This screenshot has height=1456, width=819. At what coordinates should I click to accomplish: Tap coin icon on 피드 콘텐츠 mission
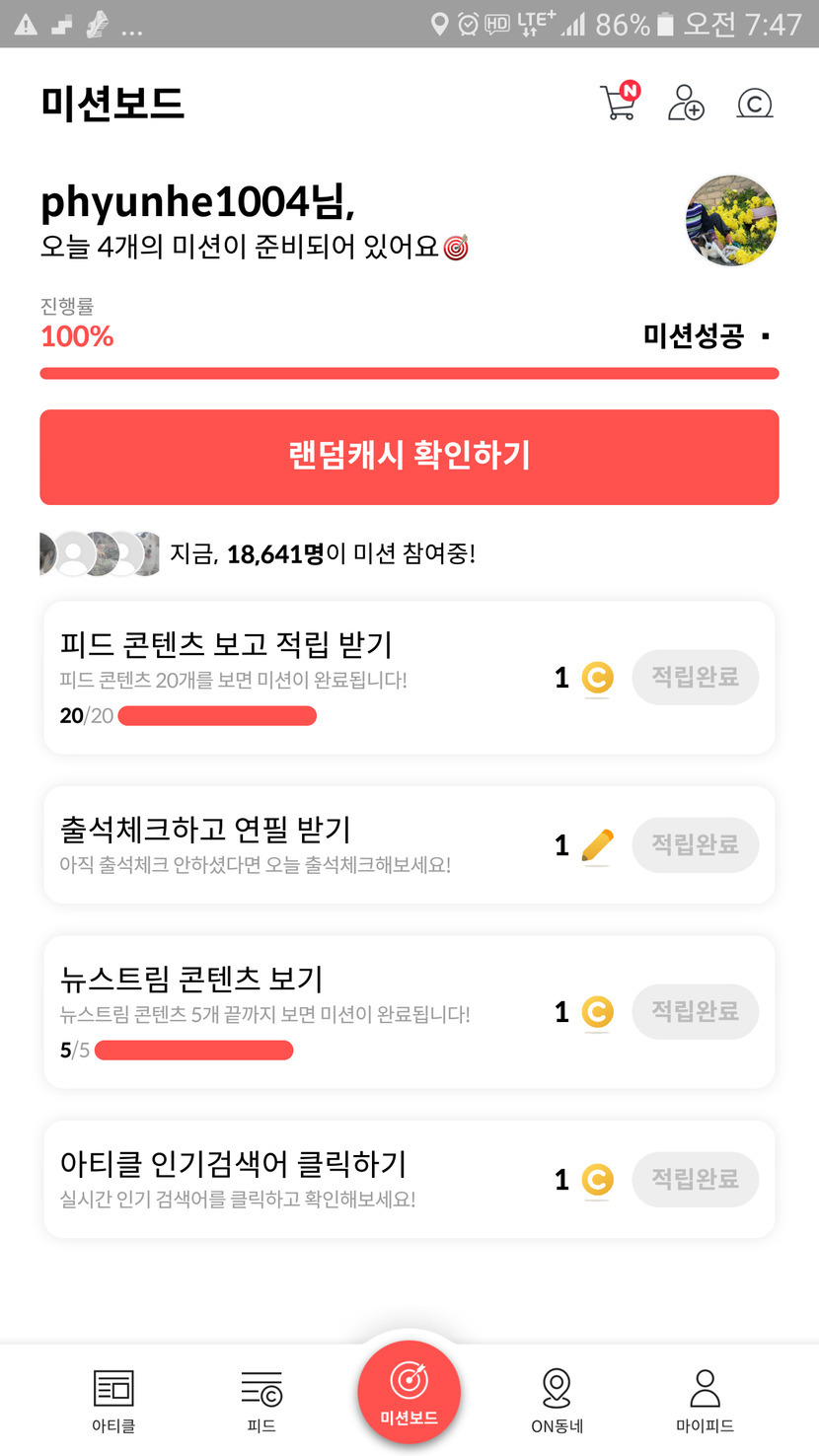coord(597,678)
